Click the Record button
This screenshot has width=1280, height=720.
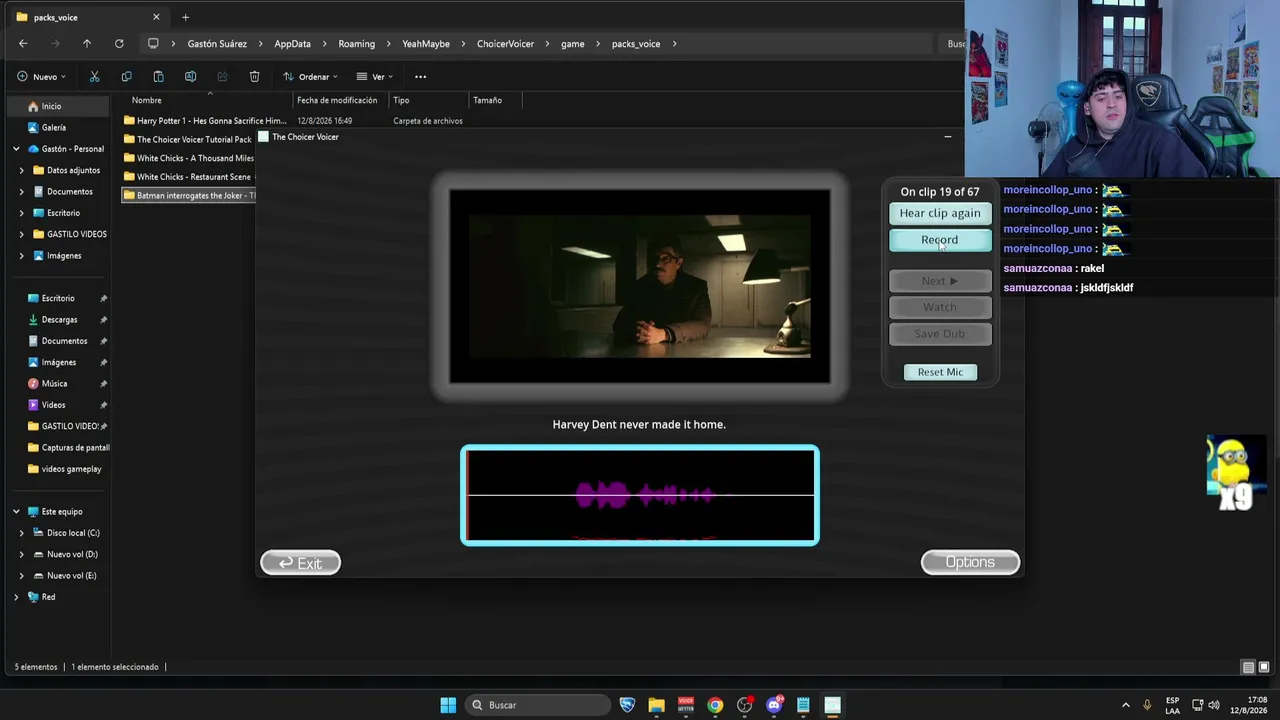(940, 240)
